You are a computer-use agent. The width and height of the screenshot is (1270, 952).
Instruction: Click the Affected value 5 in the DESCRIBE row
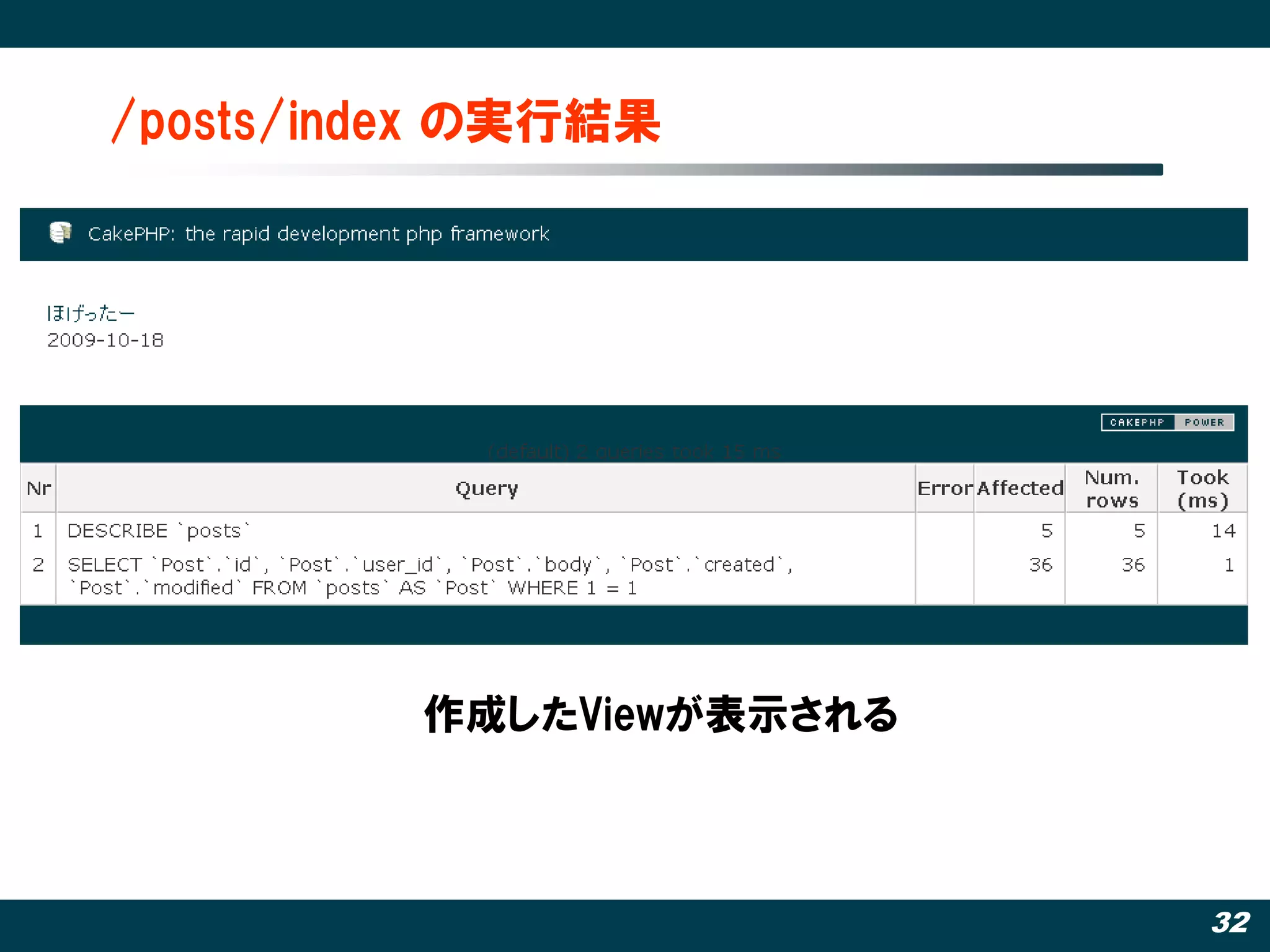pos(1047,531)
